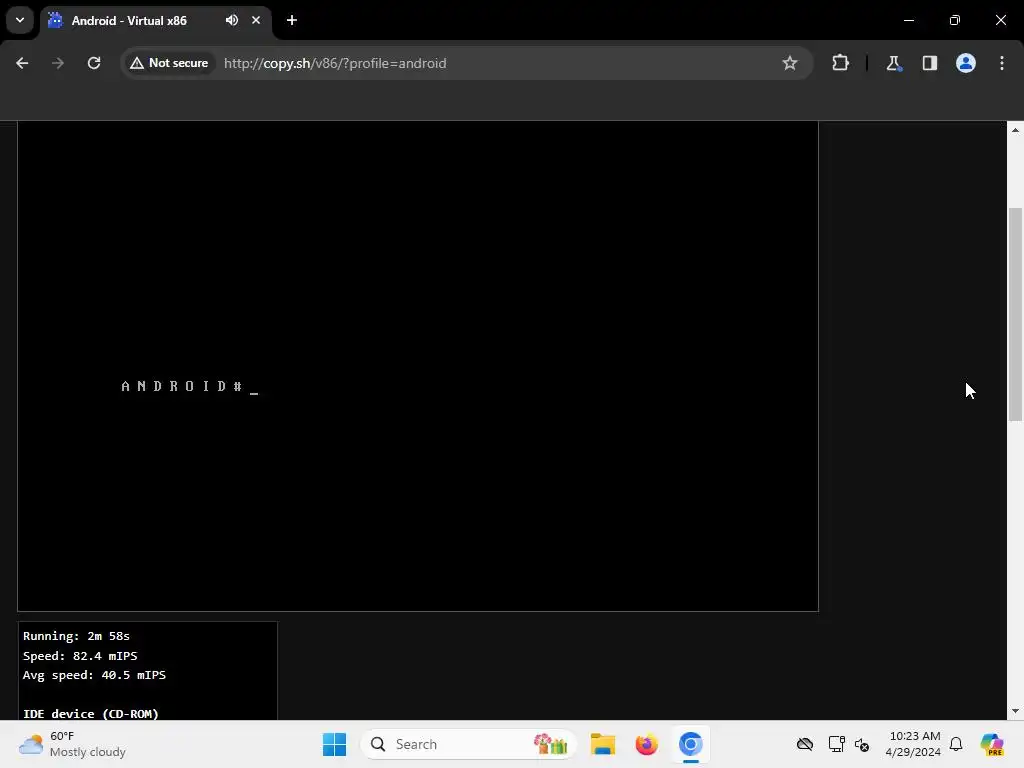
Task: Close the Android - Virtual x86 tab
Action: point(256,20)
